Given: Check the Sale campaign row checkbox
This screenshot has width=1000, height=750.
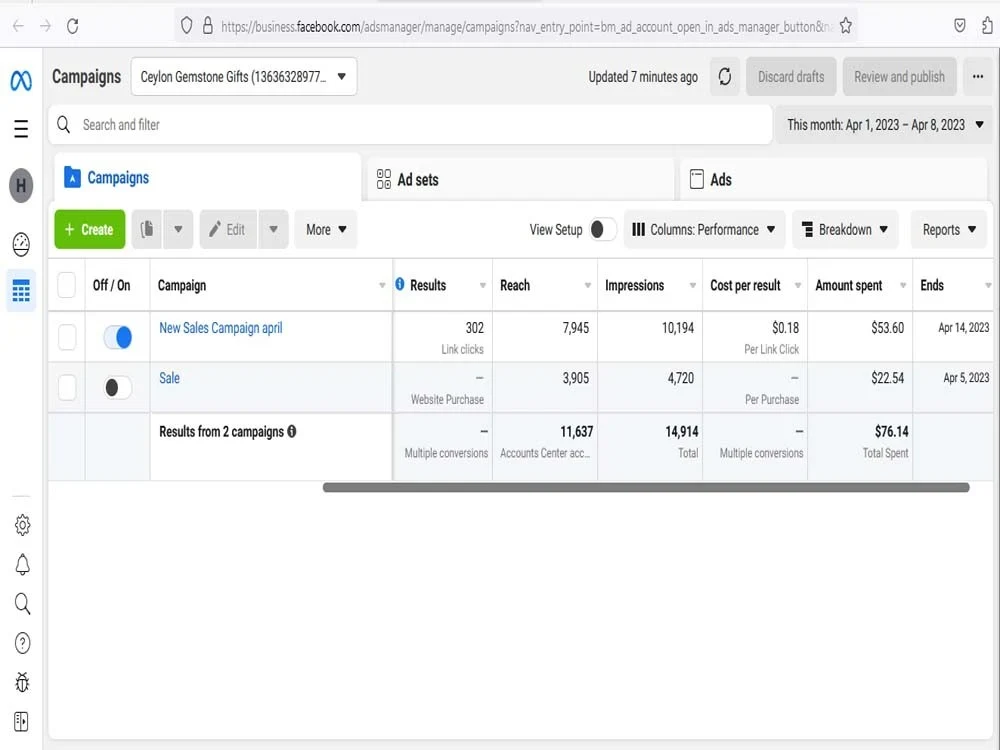Looking at the screenshot, I should tap(67, 387).
